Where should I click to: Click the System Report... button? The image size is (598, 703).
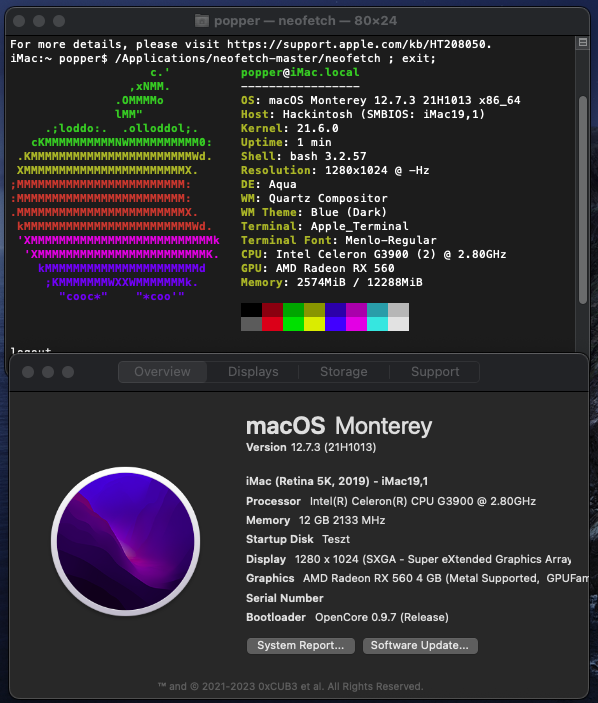[x=301, y=646]
